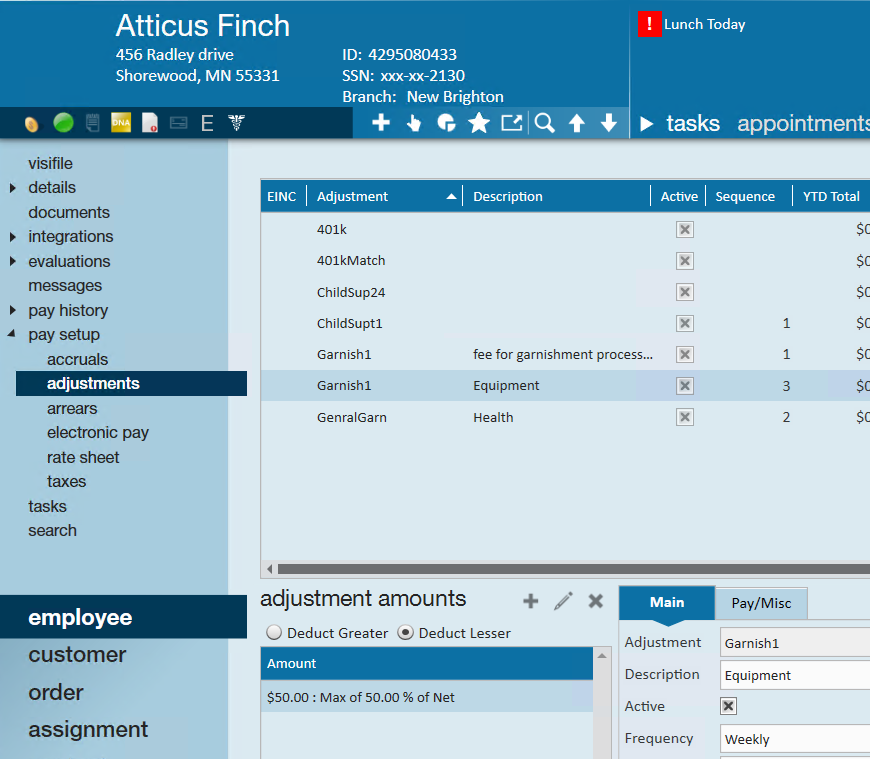Toggle Active checkbox for Garnish1 Equipment row
Image resolution: width=870 pixels, height=759 pixels.
[x=685, y=386]
